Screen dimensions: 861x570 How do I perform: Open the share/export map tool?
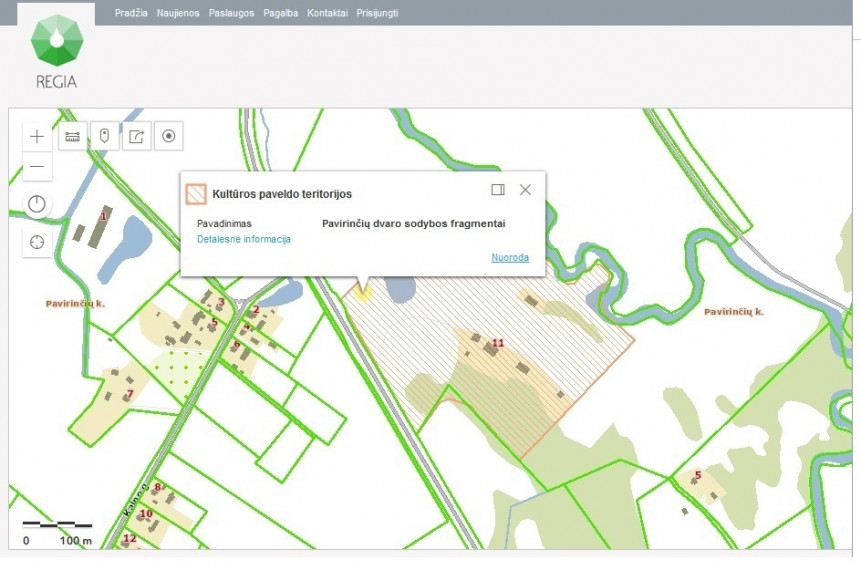click(x=136, y=136)
